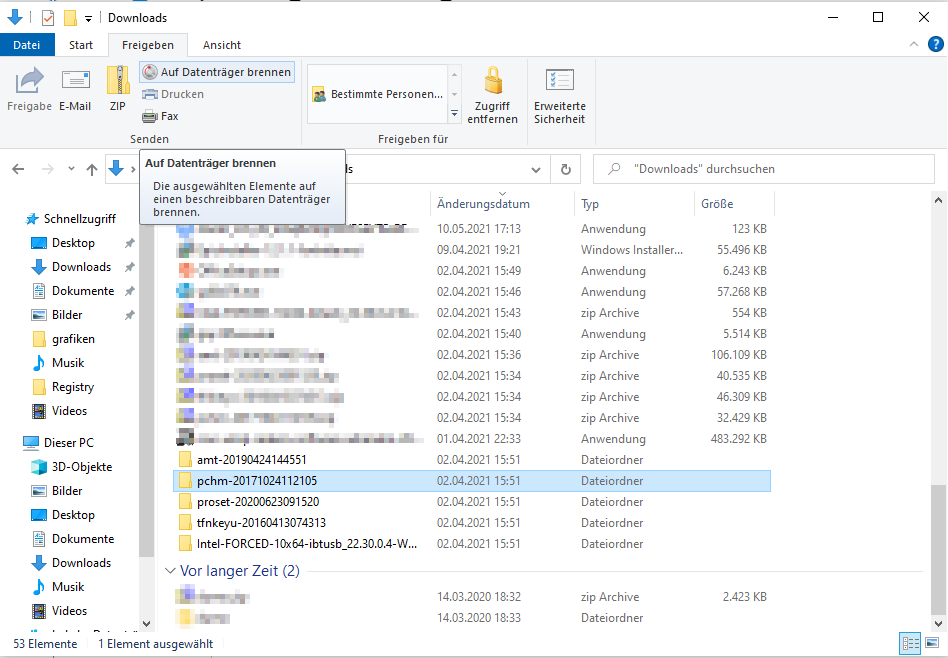Select the Freigeben ribbon tab

tap(148, 45)
